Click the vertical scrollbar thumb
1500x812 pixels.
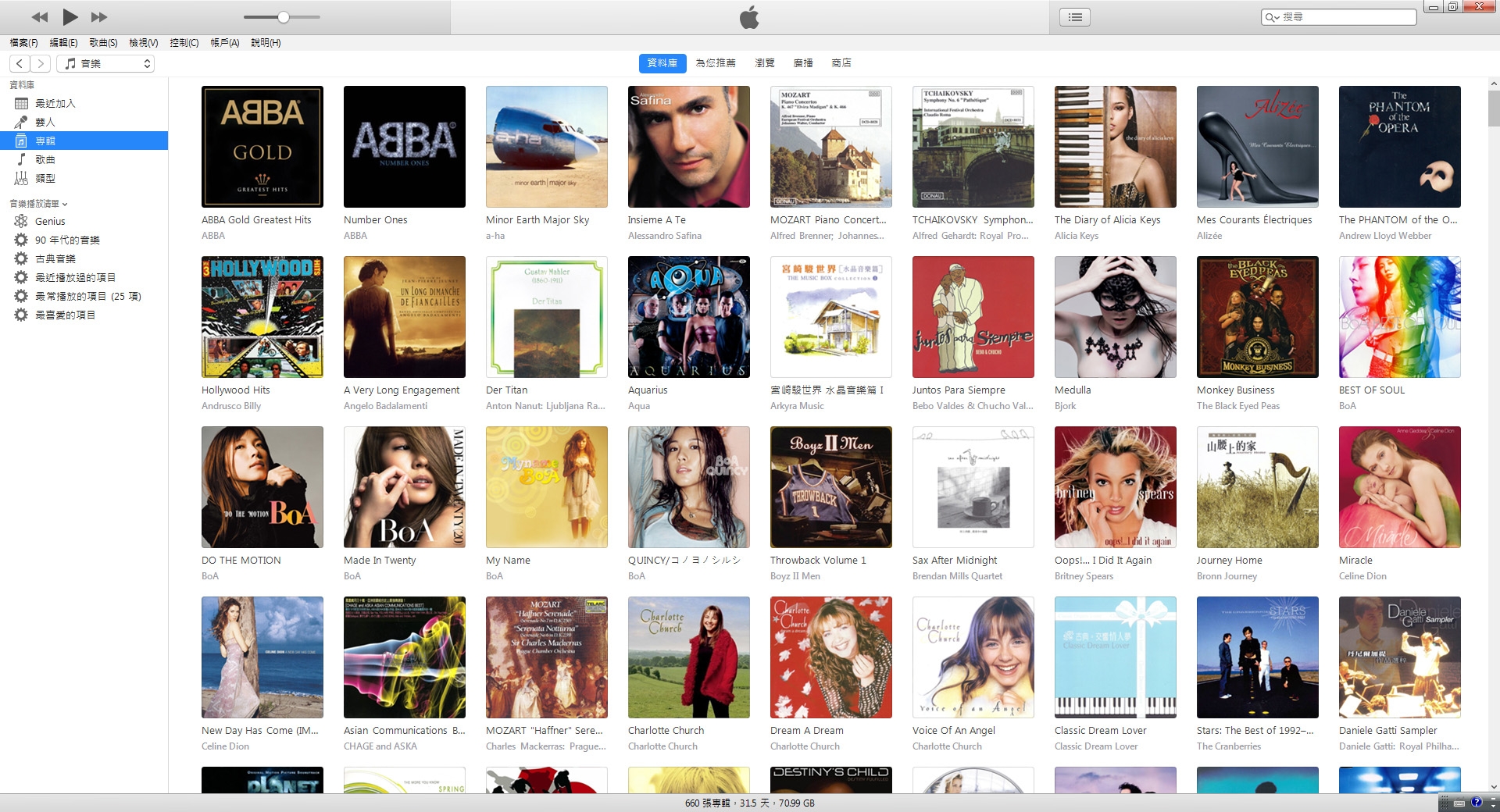[1493, 108]
